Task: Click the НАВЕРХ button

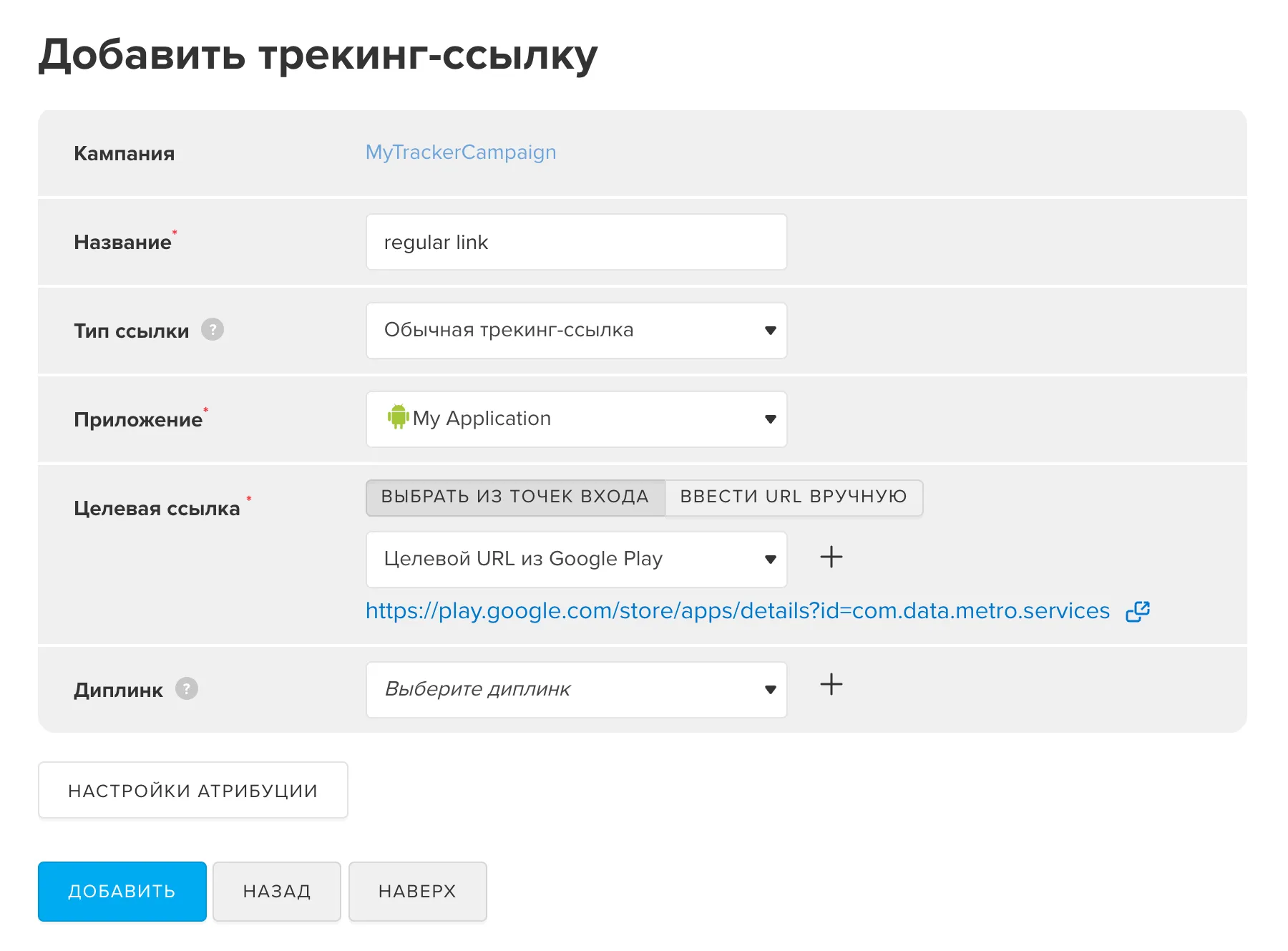Action: coord(417,891)
